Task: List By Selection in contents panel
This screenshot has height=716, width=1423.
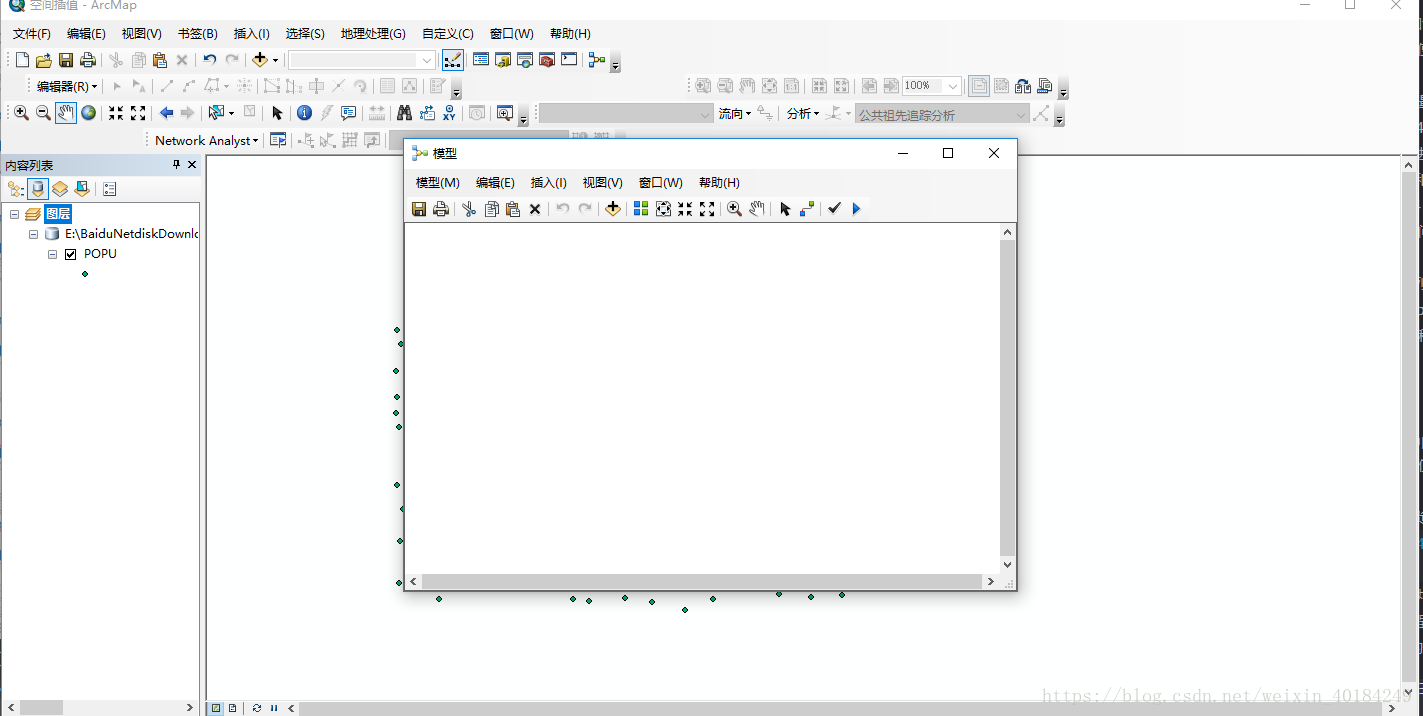Action: 82,188
